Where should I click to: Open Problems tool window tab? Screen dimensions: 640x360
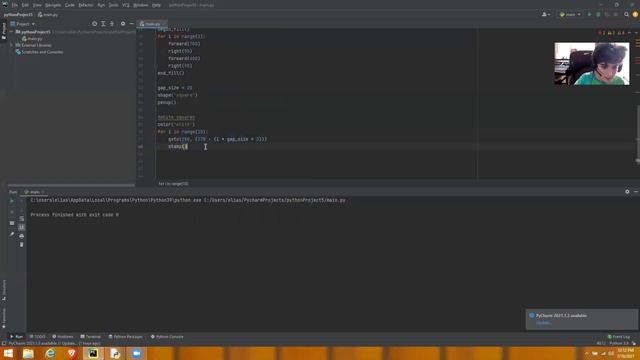(x=62, y=337)
